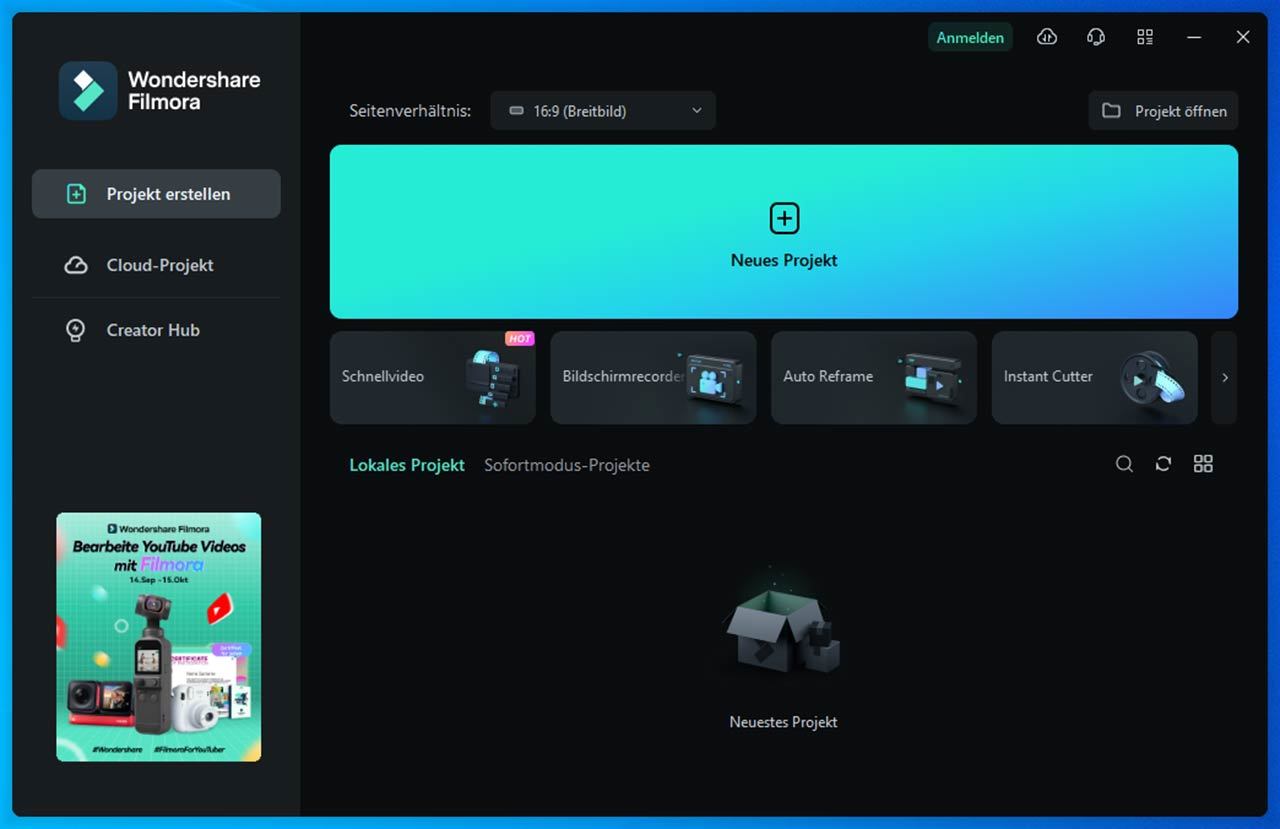
Task: Open the YouTube Videos promo banner
Action: click(159, 637)
